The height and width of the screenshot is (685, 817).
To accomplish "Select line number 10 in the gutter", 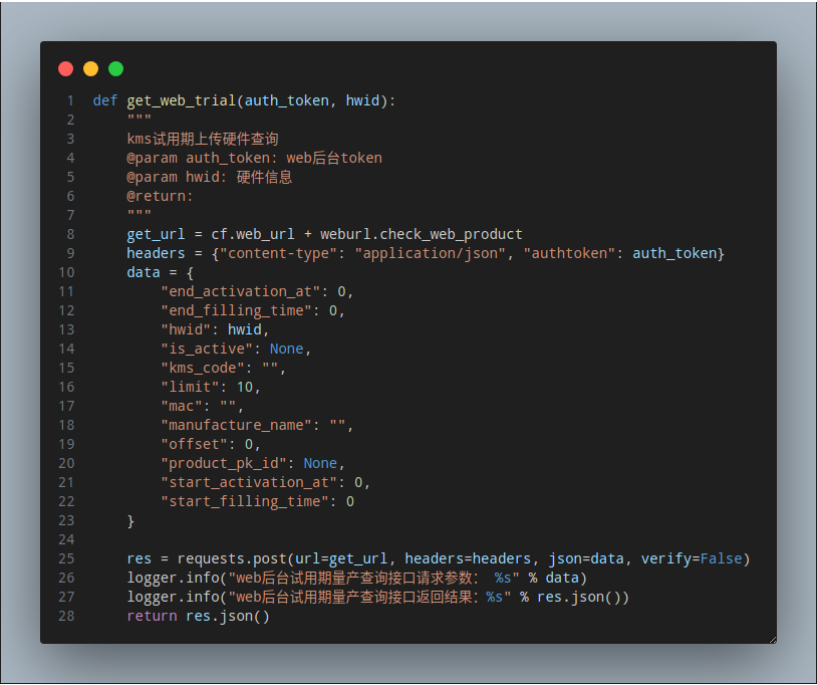I will click(x=66, y=272).
